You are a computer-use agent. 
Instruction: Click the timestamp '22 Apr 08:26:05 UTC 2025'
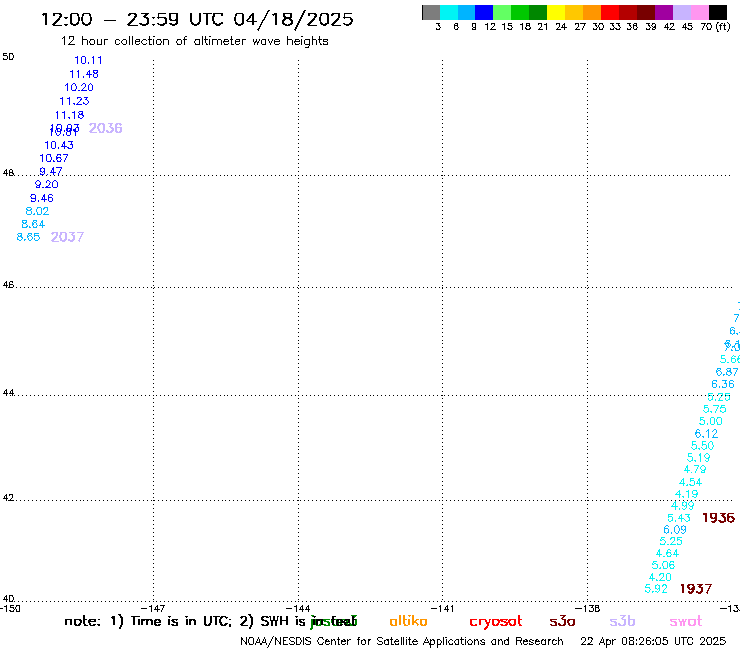click(x=653, y=641)
